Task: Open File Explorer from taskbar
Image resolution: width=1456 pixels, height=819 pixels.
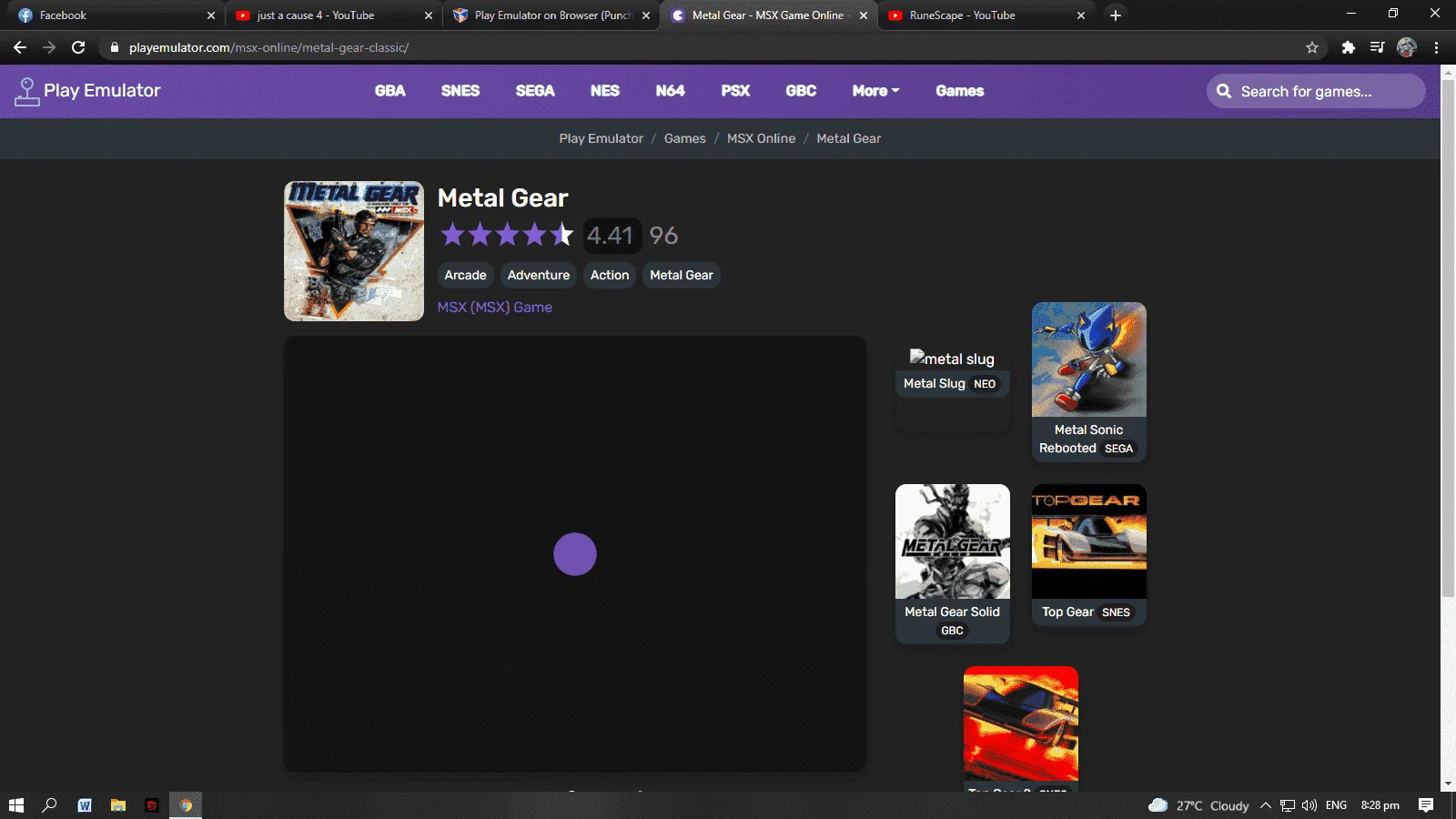Action: tap(118, 805)
